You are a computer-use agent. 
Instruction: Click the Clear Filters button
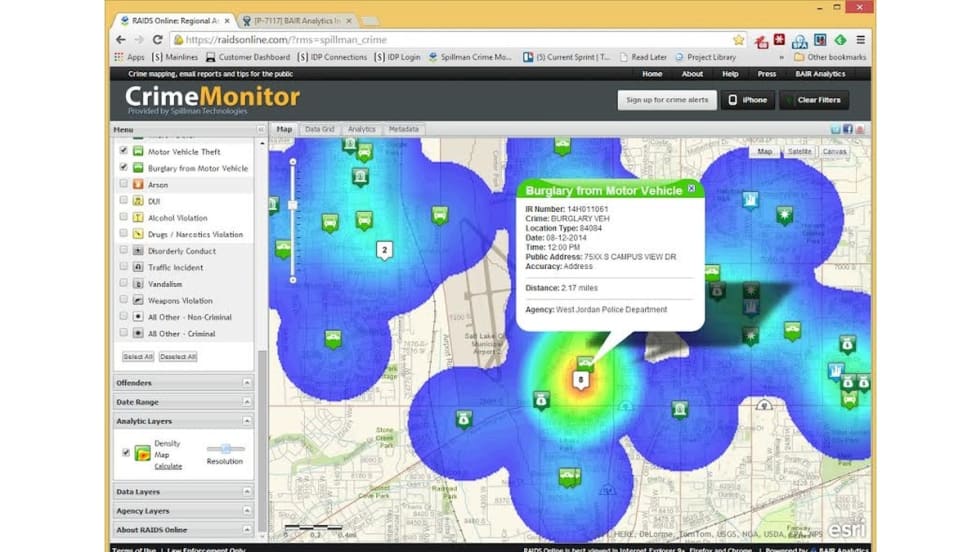(x=816, y=100)
